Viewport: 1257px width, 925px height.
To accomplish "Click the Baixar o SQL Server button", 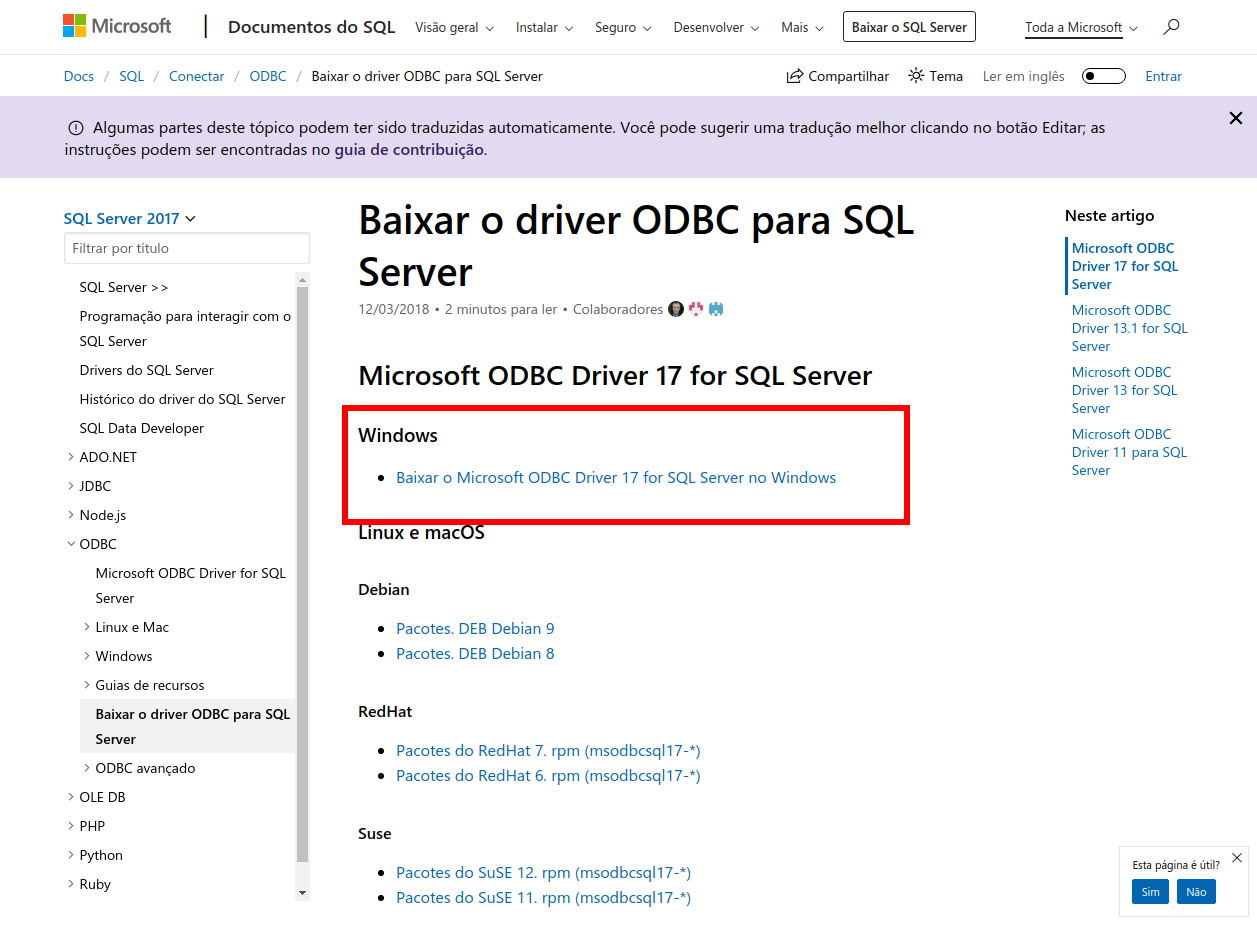I will [x=909, y=27].
